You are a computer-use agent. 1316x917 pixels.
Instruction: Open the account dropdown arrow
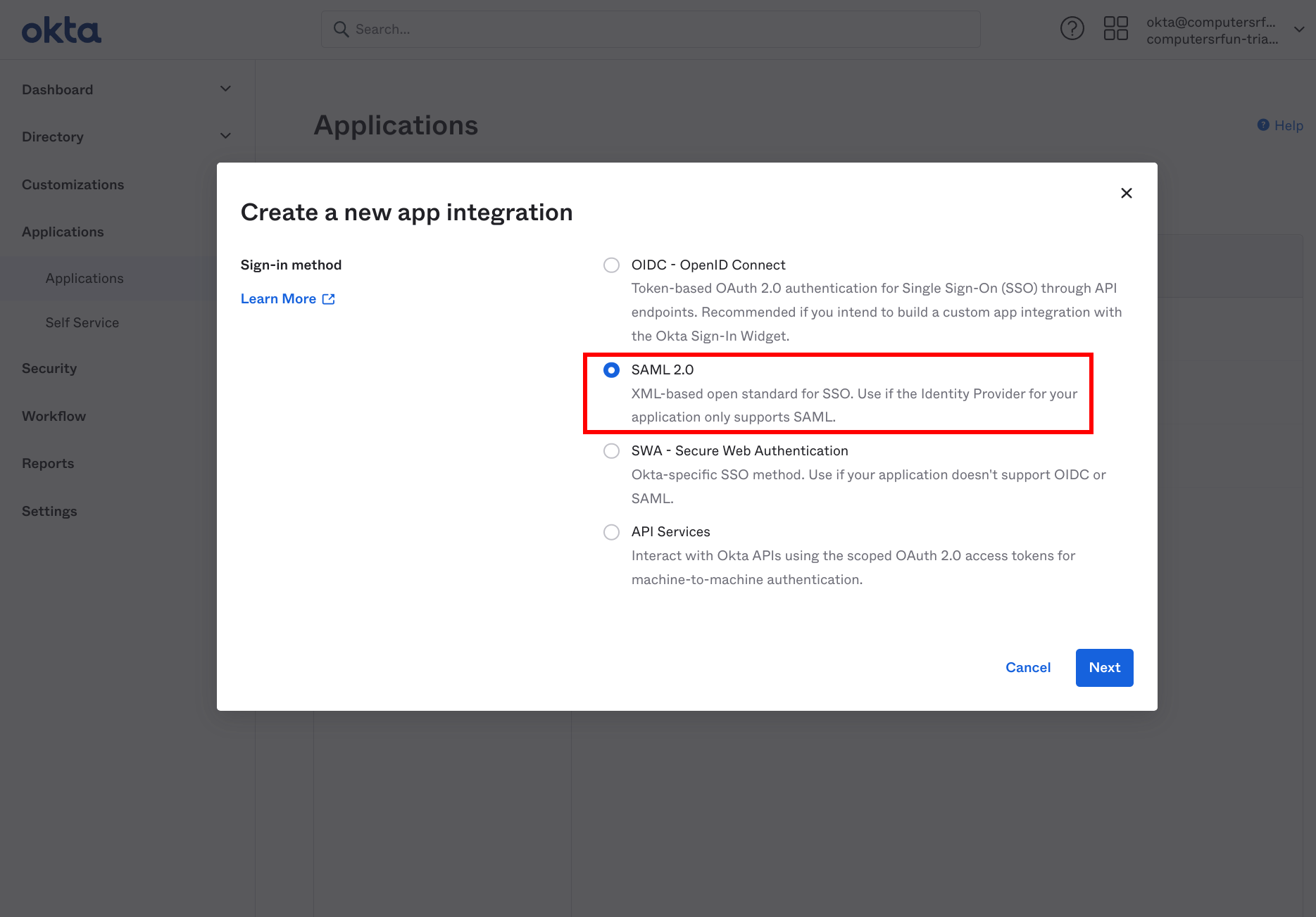click(1298, 30)
